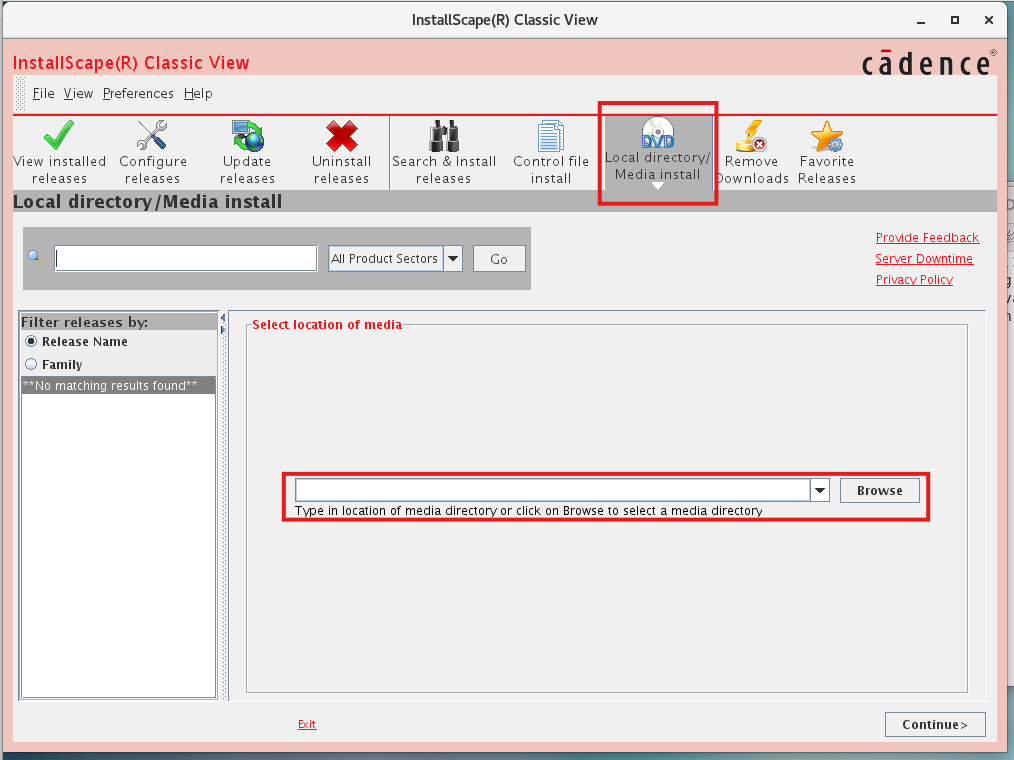
Task: Open the Preferences menu
Action: [x=138, y=94]
